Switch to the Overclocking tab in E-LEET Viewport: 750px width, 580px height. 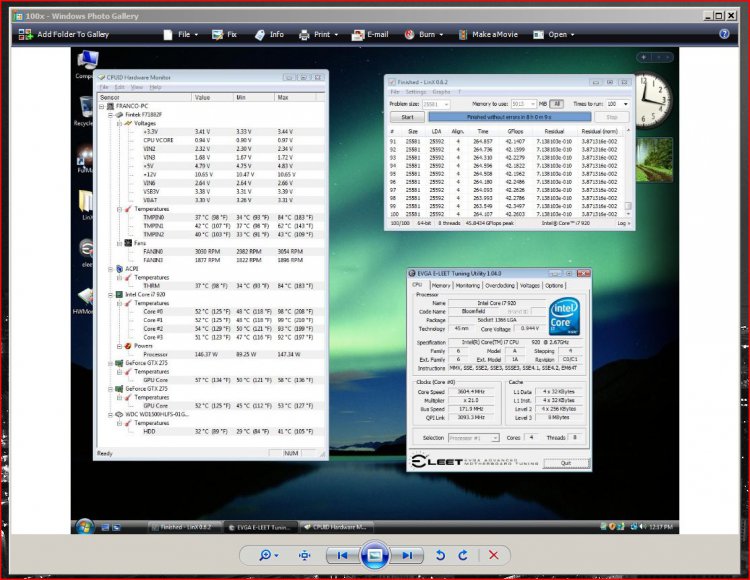pos(500,285)
